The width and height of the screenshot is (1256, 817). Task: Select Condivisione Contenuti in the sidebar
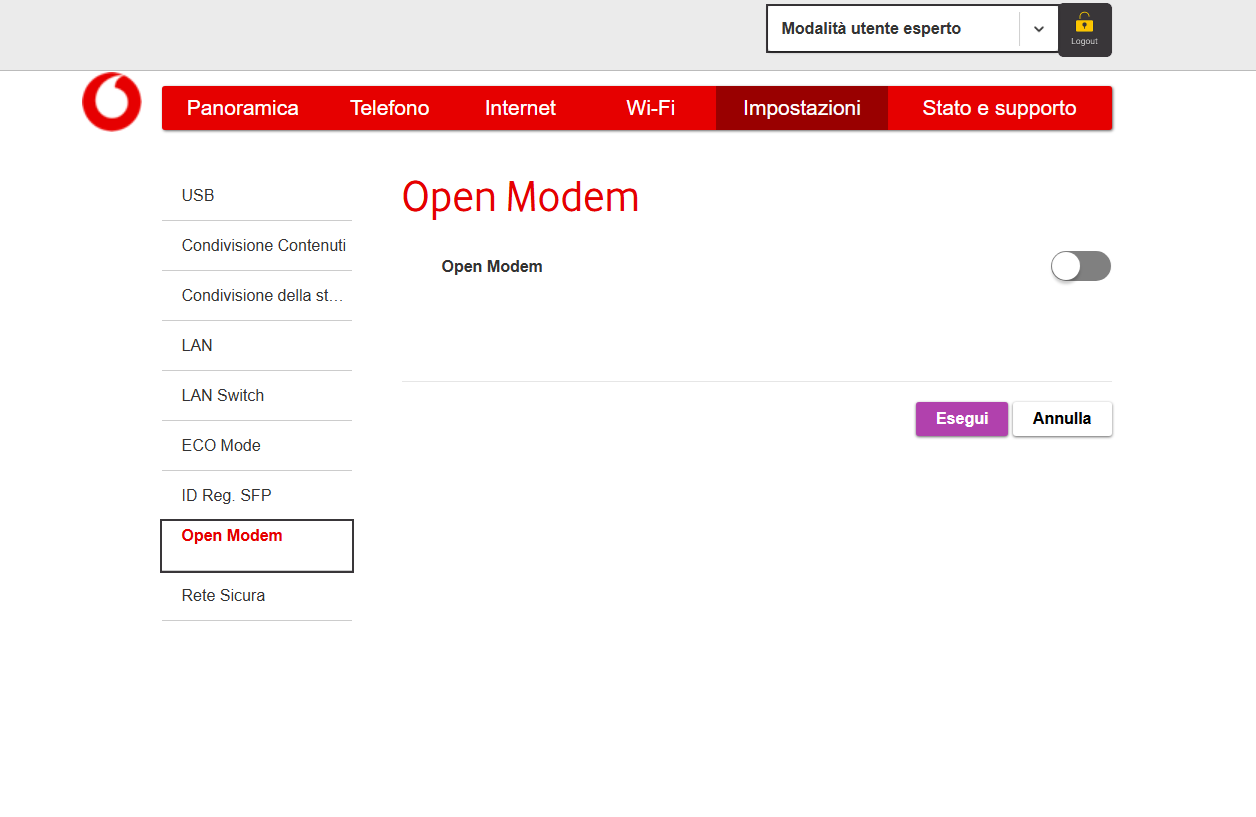pyautogui.click(x=257, y=246)
